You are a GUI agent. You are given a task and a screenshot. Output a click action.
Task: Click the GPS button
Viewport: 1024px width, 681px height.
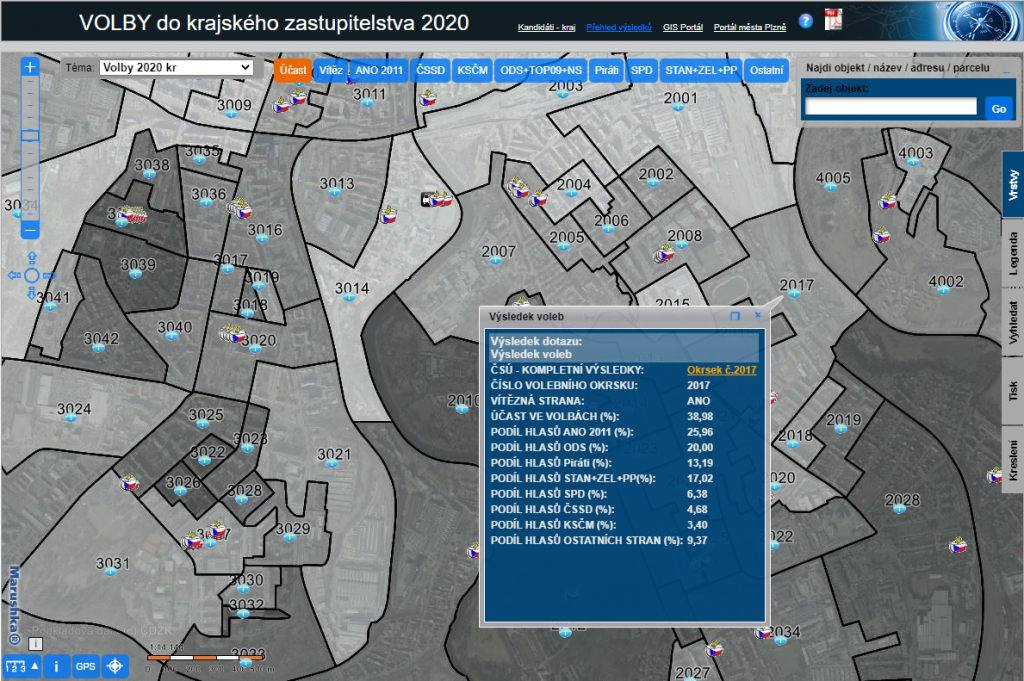click(x=86, y=667)
